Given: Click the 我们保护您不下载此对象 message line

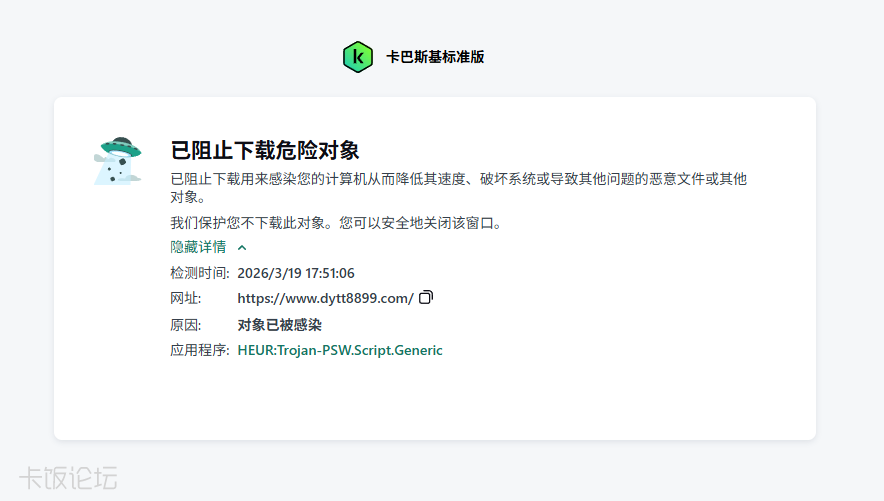Looking at the screenshot, I should click(x=336, y=223).
